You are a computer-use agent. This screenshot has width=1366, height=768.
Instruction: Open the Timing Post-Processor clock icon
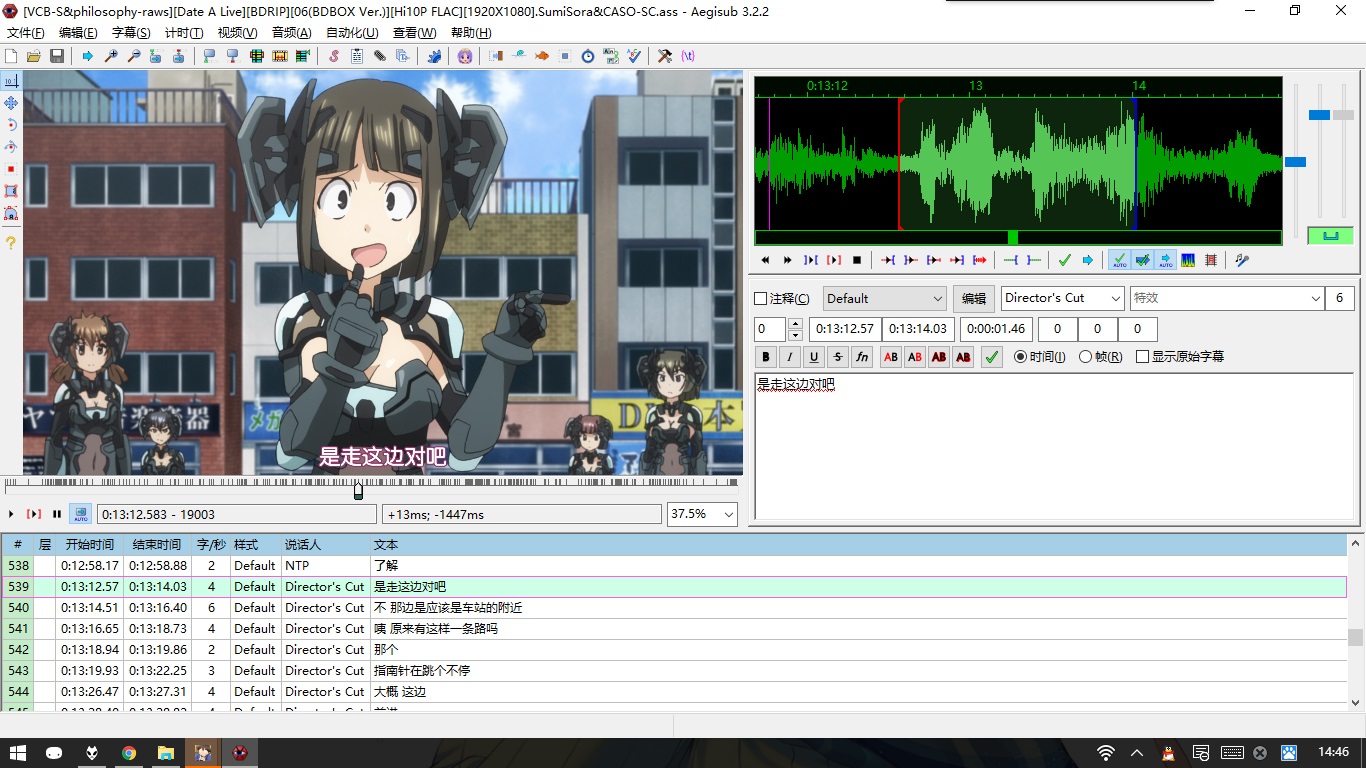pos(588,56)
